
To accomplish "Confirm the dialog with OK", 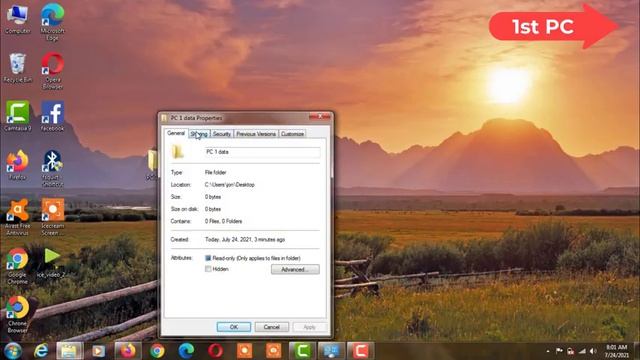I will [234, 327].
